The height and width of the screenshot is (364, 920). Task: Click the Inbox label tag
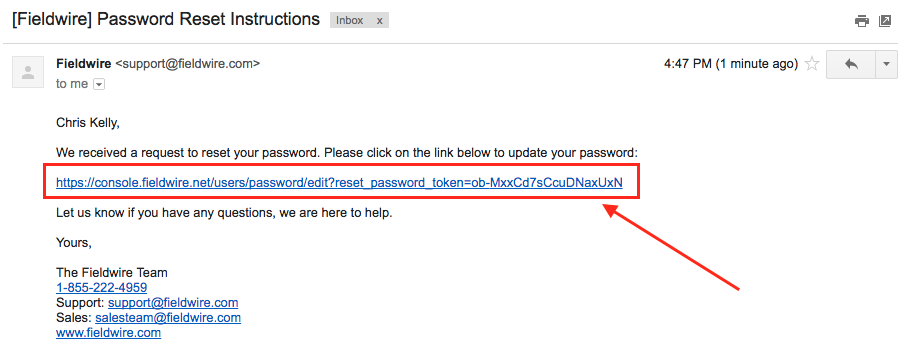[x=350, y=21]
